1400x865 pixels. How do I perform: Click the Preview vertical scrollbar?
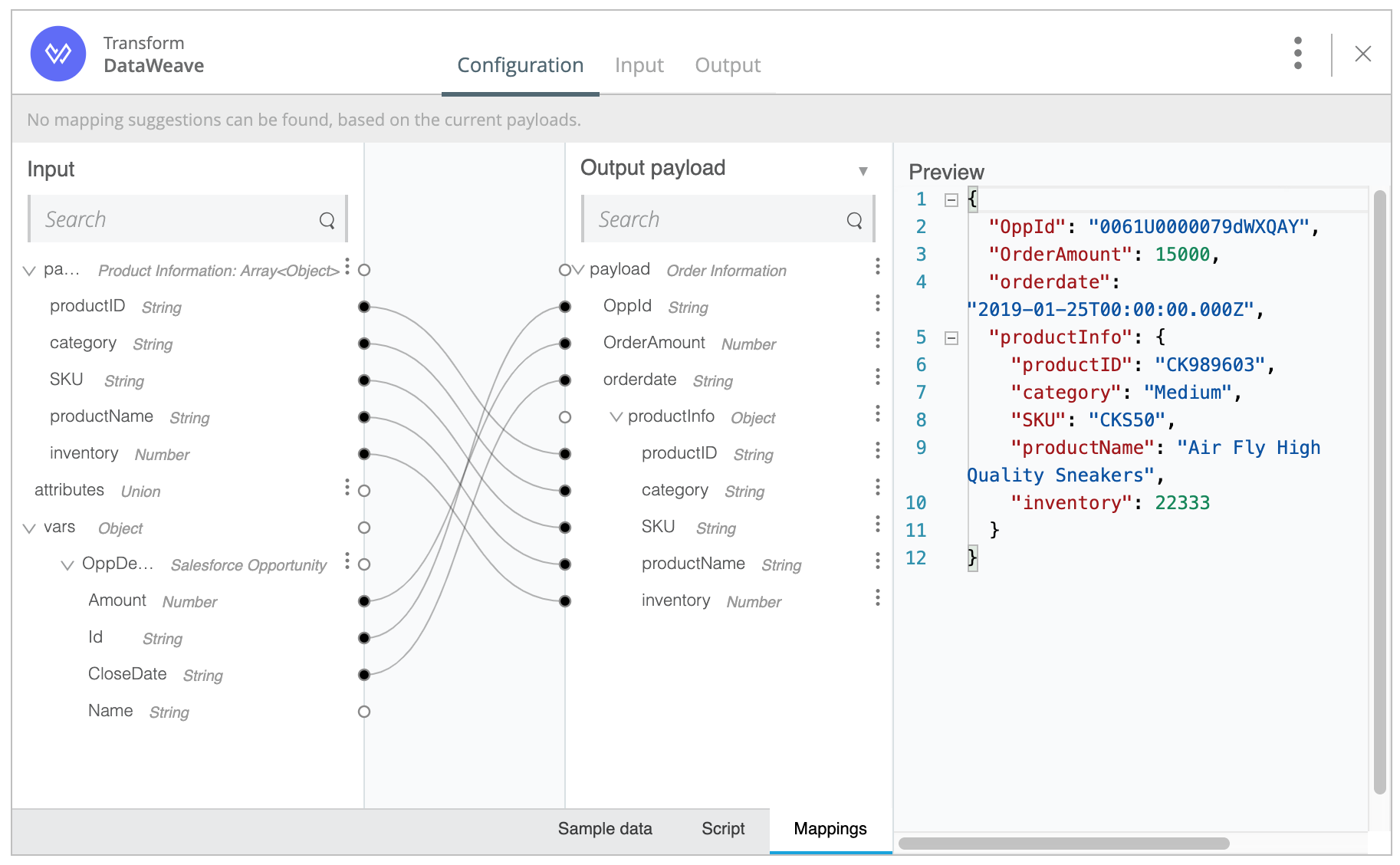point(1379,491)
